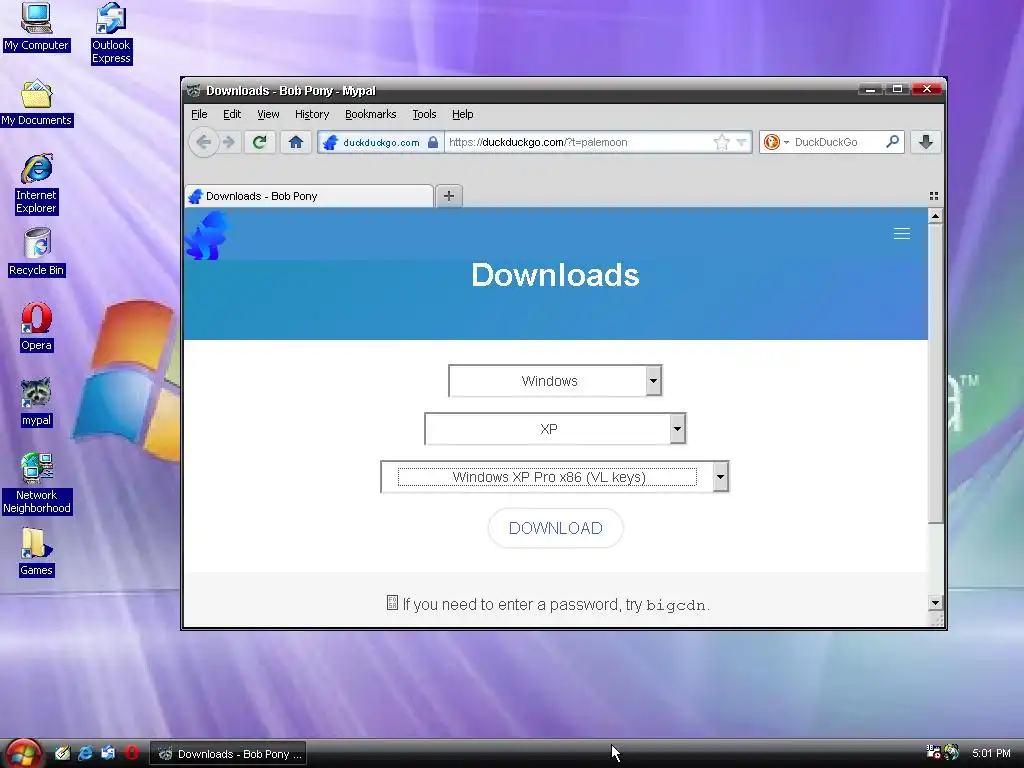Expand the Windows XP Pro x86 edition dropdown
The image size is (1024, 768).
click(720, 477)
